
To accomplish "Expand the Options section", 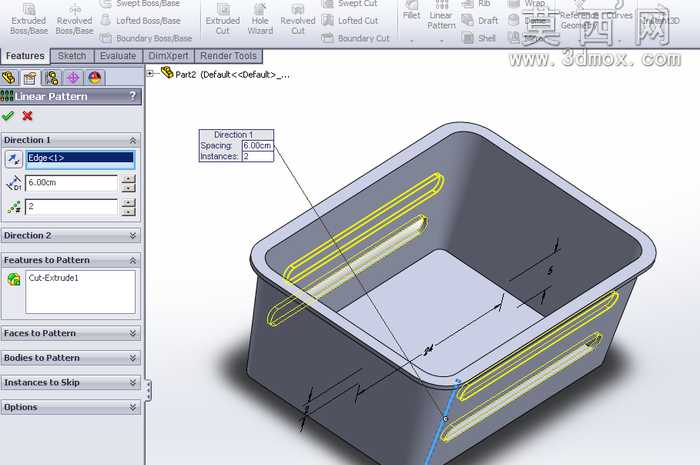I will 133,407.
